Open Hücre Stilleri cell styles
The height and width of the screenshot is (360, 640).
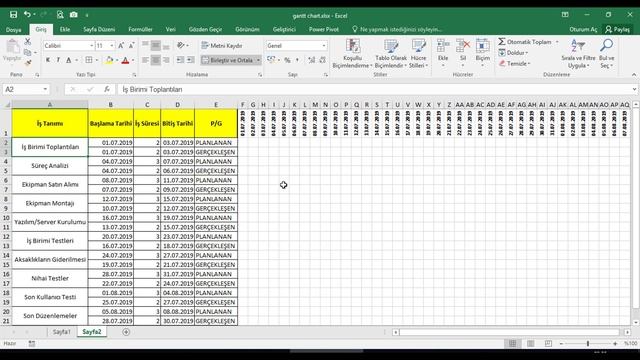tap(418, 53)
